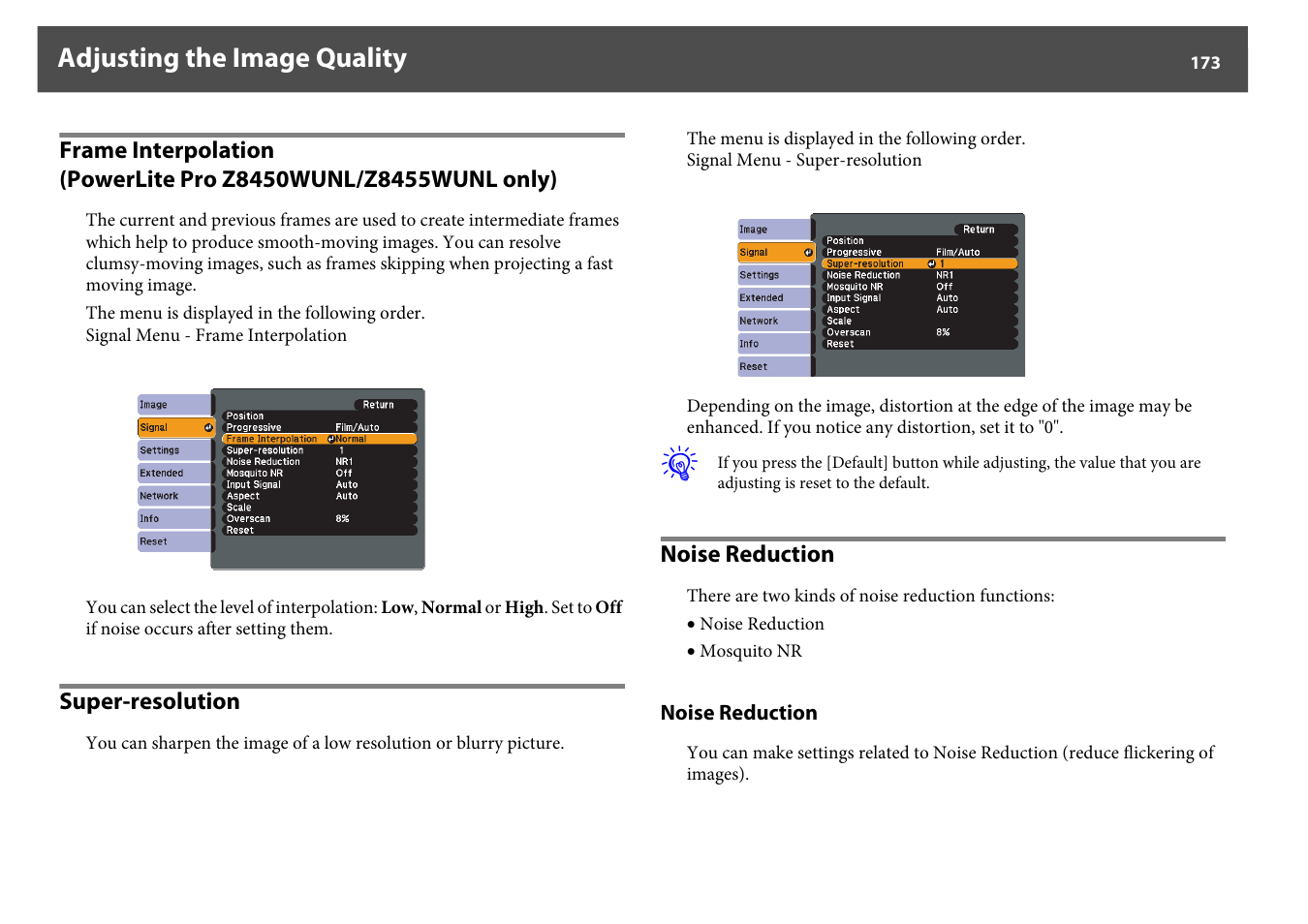
Task: Click the bold word High in interpolation sentence
Action: pyautogui.click(x=523, y=608)
